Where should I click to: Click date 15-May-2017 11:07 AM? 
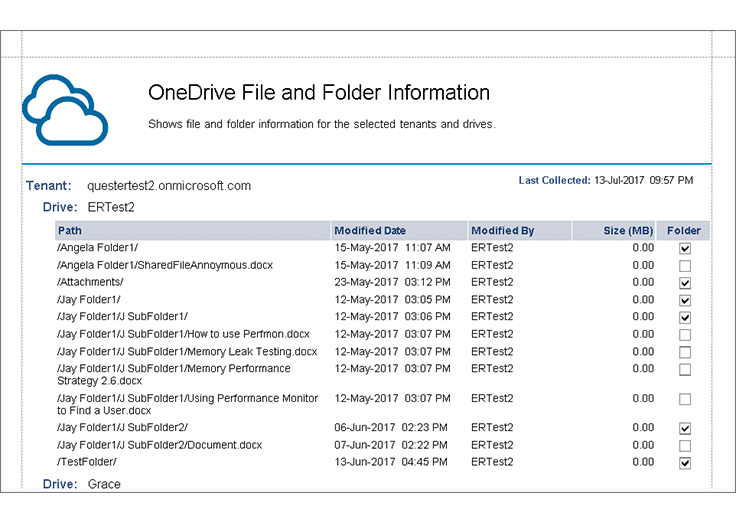click(392, 247)
